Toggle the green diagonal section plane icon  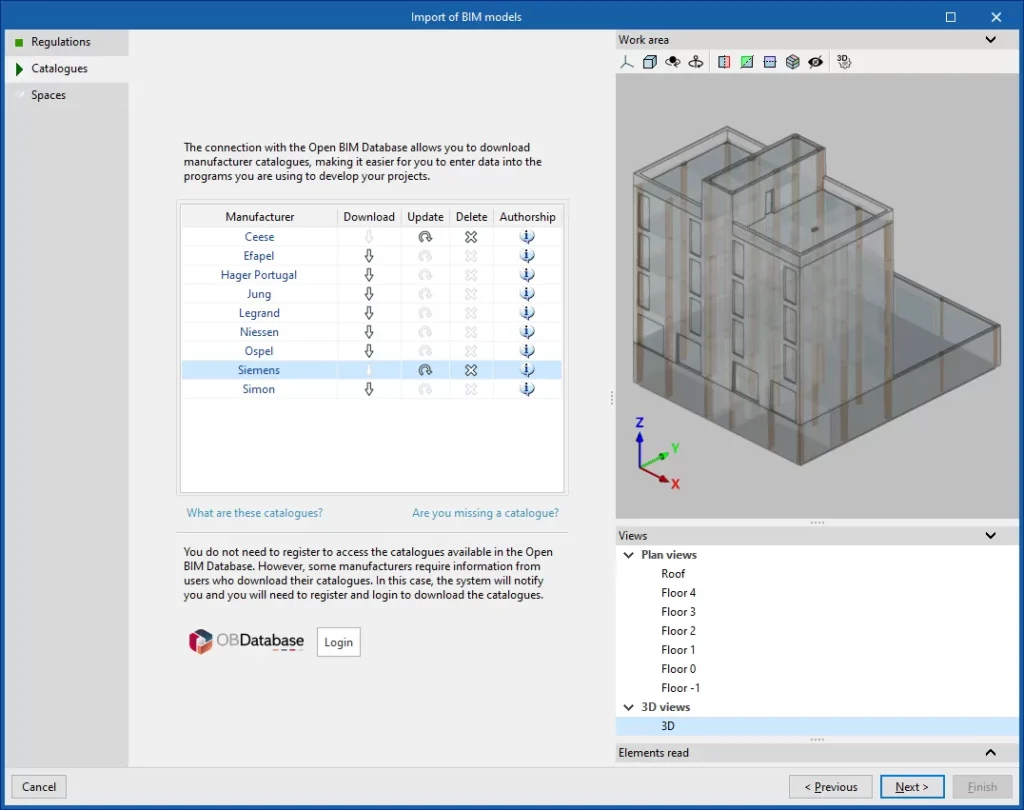coord(746,62)
